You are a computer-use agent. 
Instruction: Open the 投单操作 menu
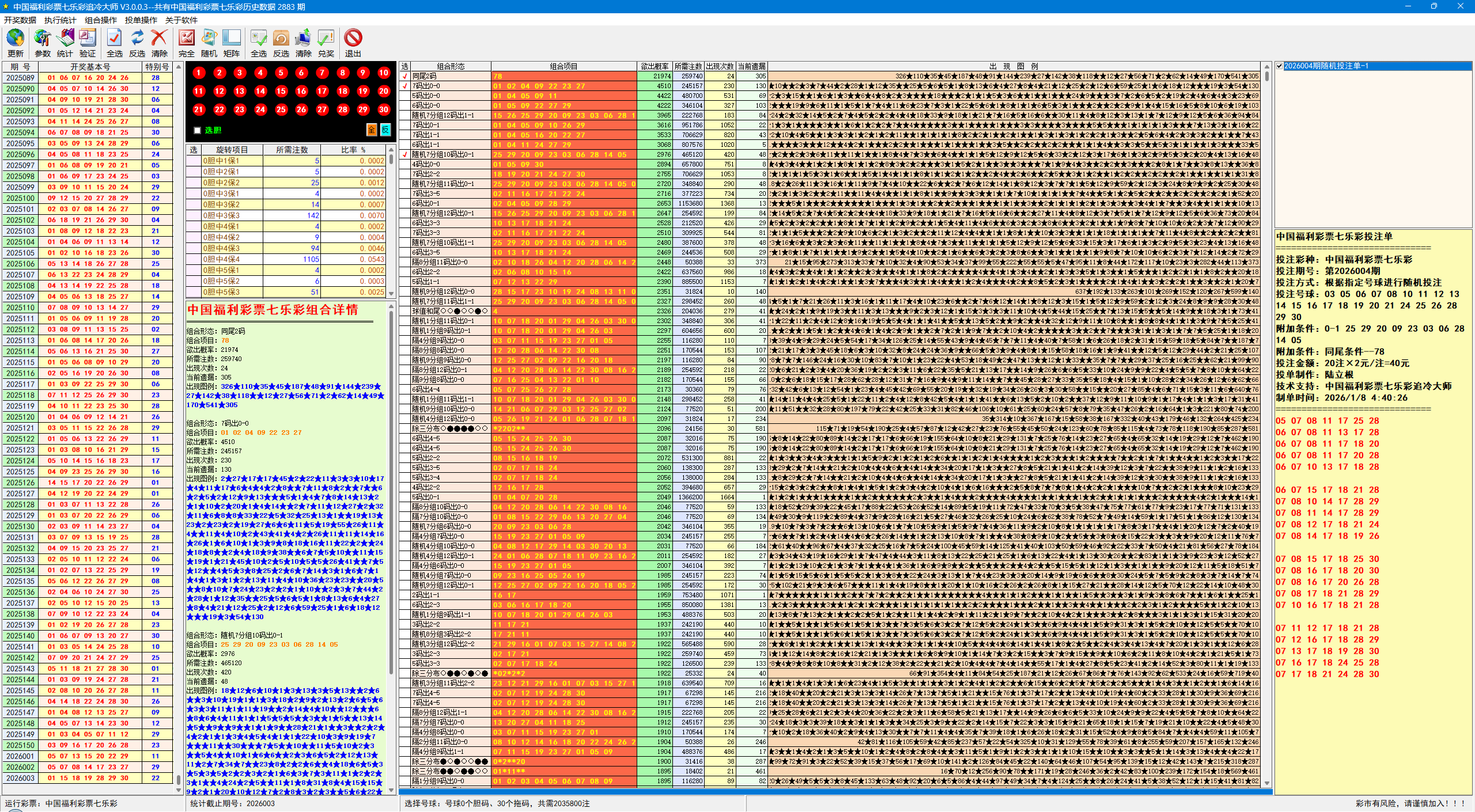[x=141, y=20]
